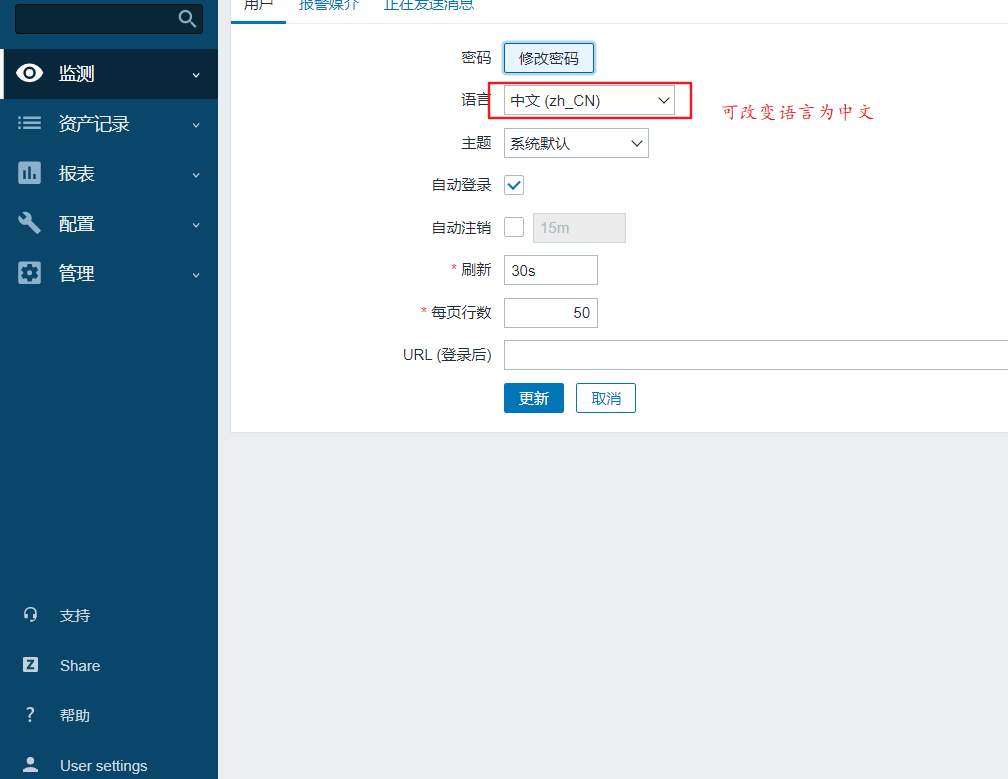
Task: Switch to the 报警媒介 tab
Action: pyautogui.click(x=329, y=5)
